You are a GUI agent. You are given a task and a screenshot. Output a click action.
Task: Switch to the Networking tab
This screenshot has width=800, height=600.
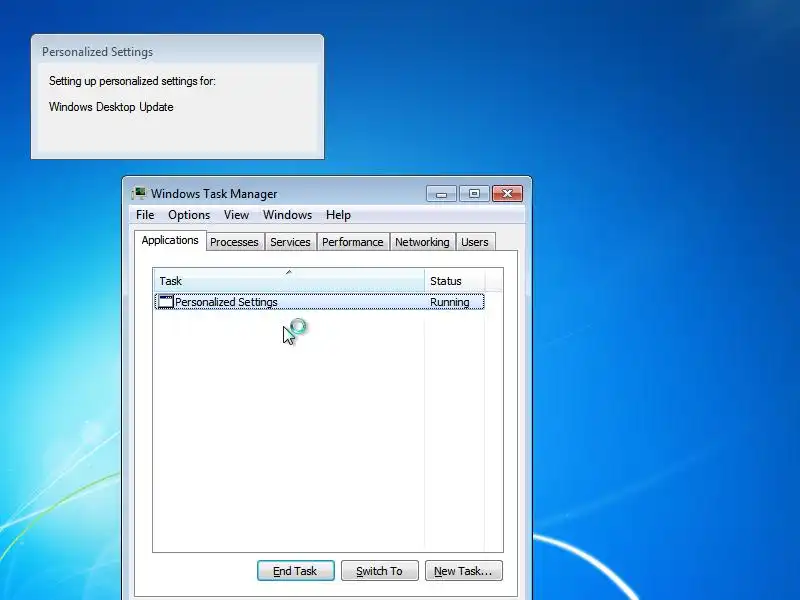(x=422, y=242)
